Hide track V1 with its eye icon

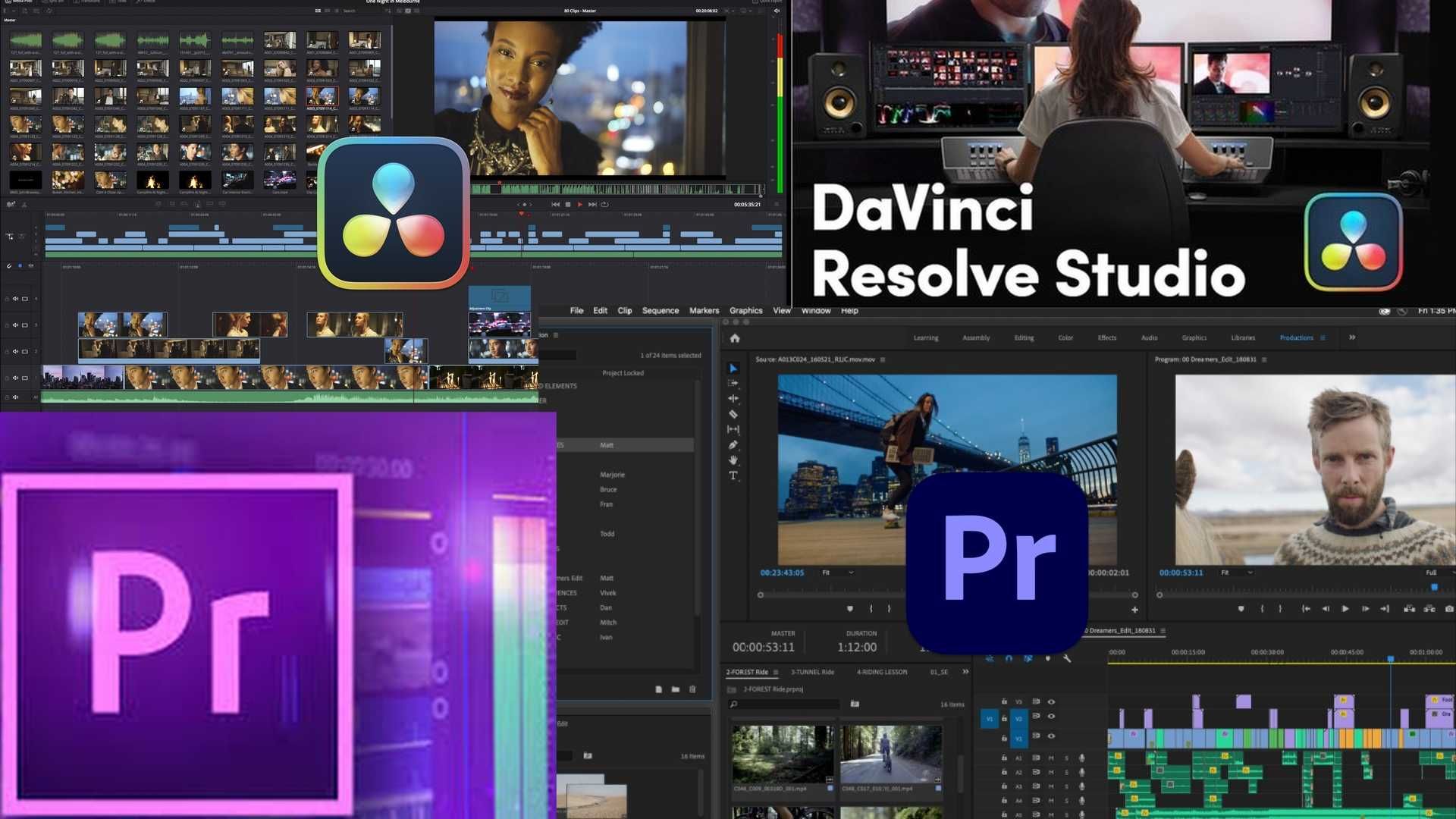[x=1051, y=736]
